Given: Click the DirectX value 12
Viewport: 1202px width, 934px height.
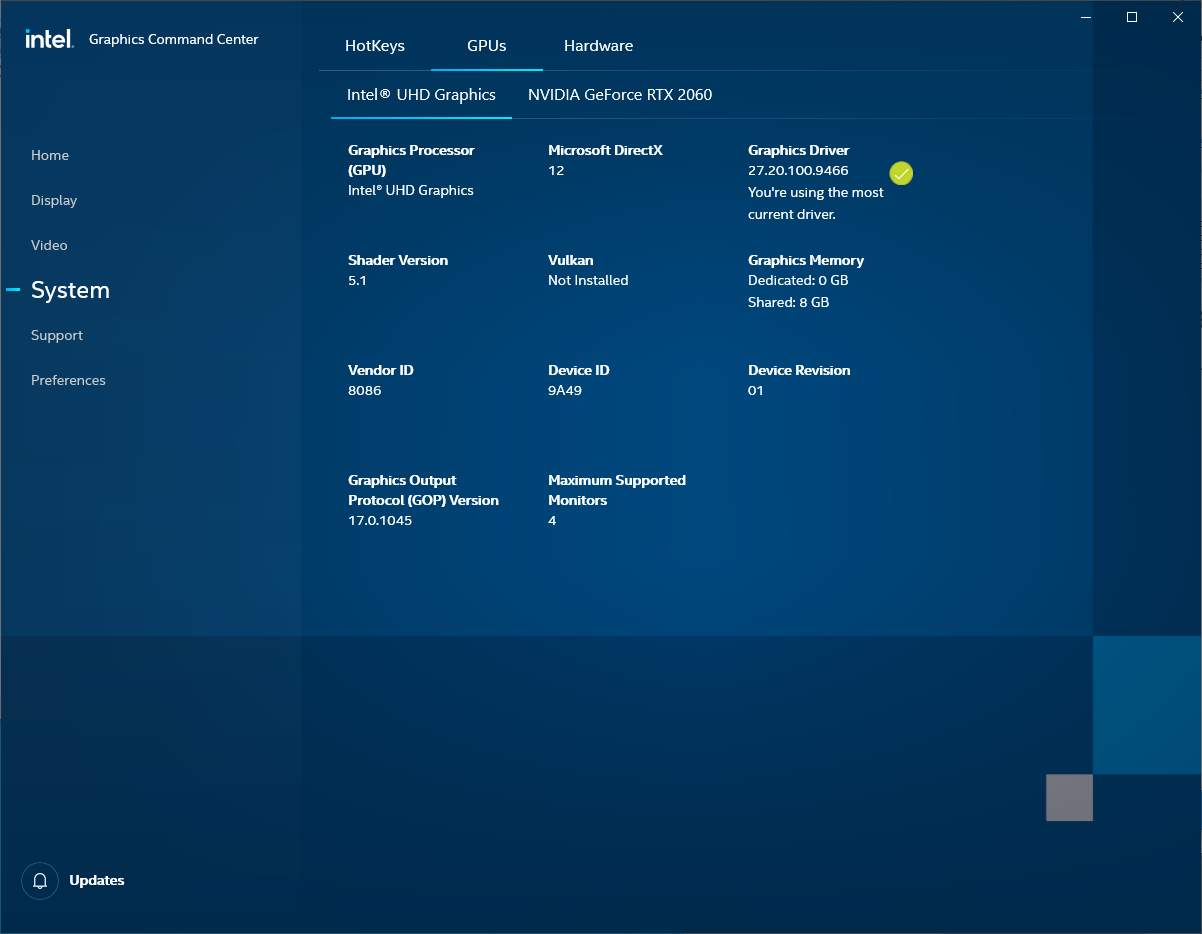Looking at the screenshot, I should [x=556, y=171].
